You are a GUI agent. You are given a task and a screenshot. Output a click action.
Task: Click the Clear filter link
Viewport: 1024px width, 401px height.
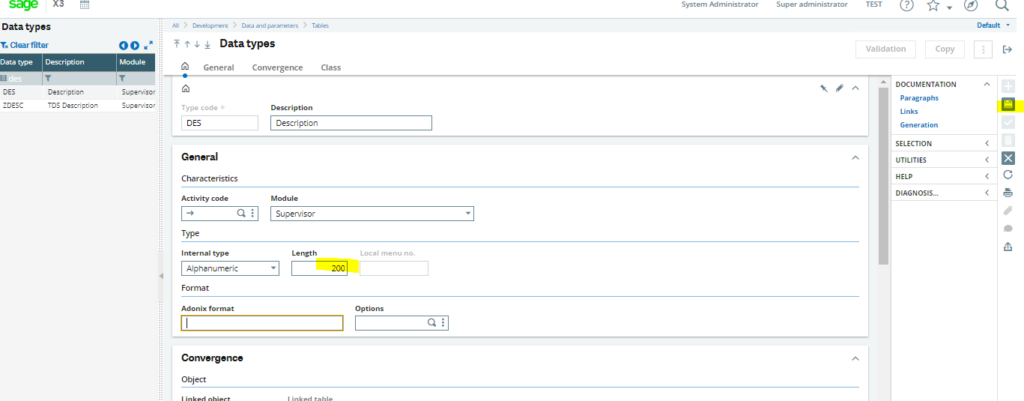tap(28, 45)
